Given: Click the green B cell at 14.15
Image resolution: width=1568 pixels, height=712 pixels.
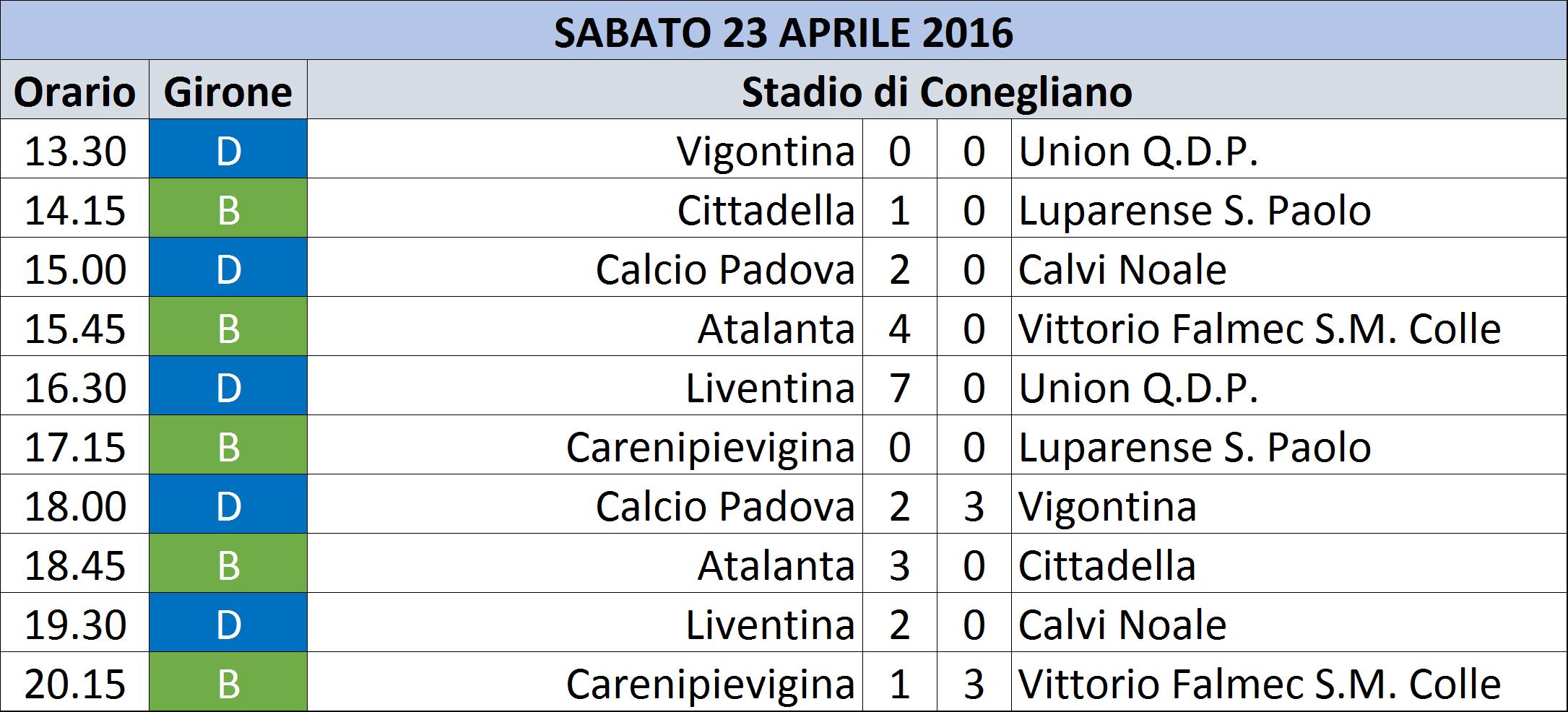Looking at the screenshot, I should click(x=228, y=209).
